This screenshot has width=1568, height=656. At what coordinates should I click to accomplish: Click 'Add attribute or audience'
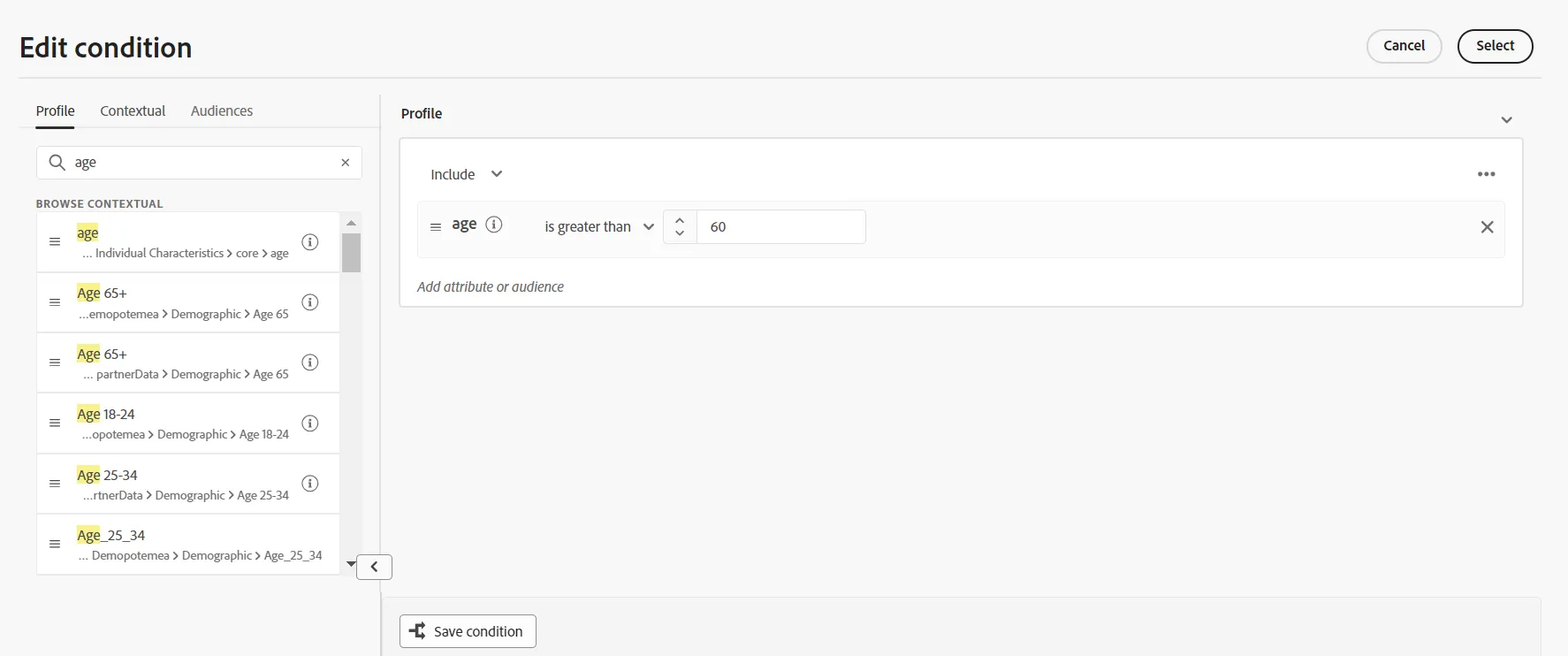click(491, 287)
